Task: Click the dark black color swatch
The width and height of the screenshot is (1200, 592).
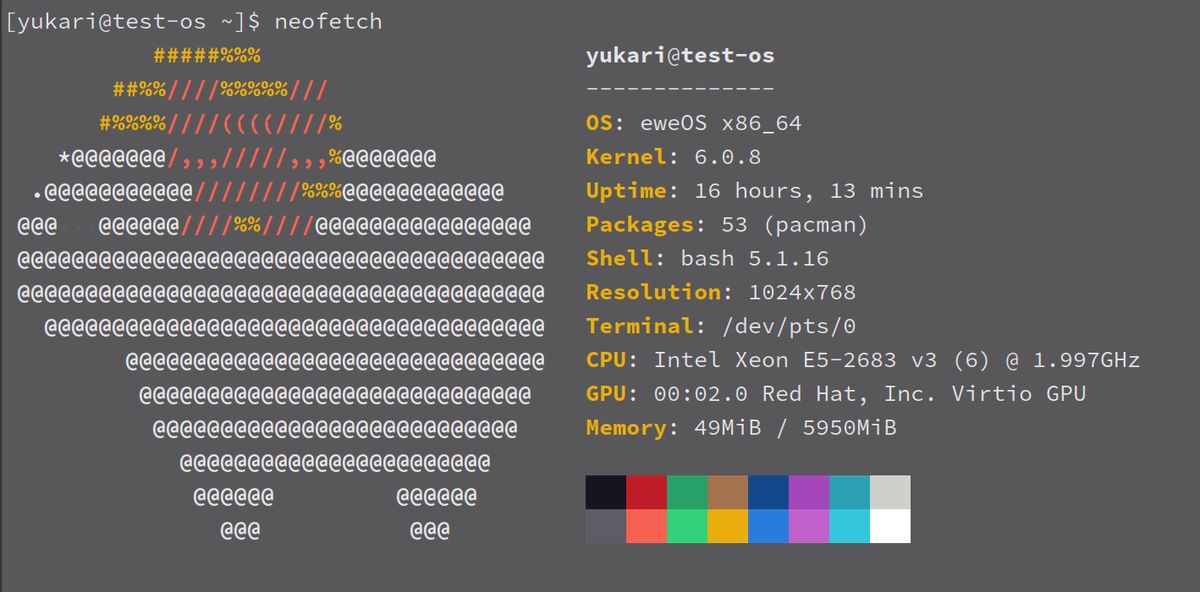Action: point(605,490)
